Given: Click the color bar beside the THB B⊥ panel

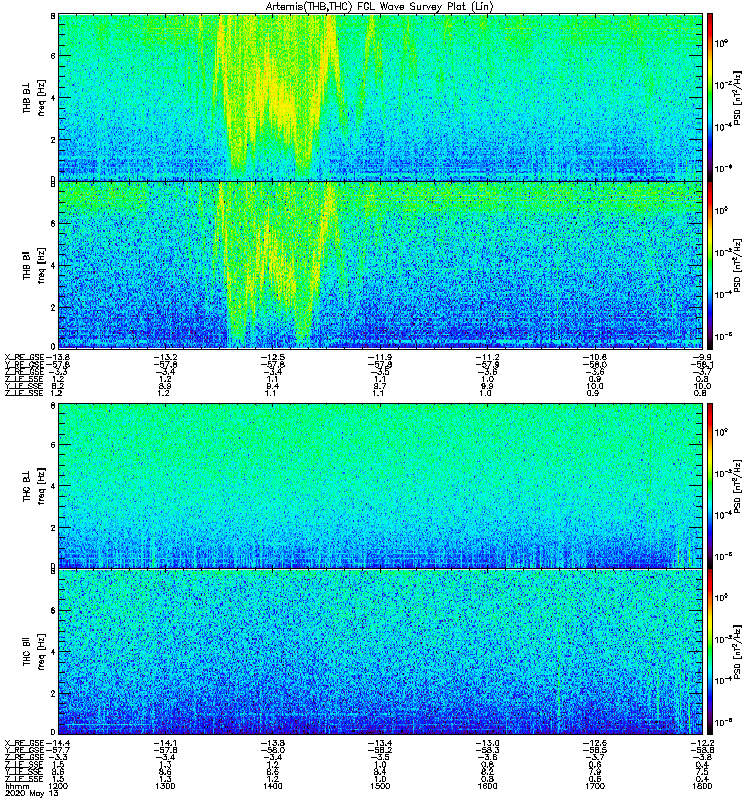Looking at the screenshot, I should tap(709, 97).
